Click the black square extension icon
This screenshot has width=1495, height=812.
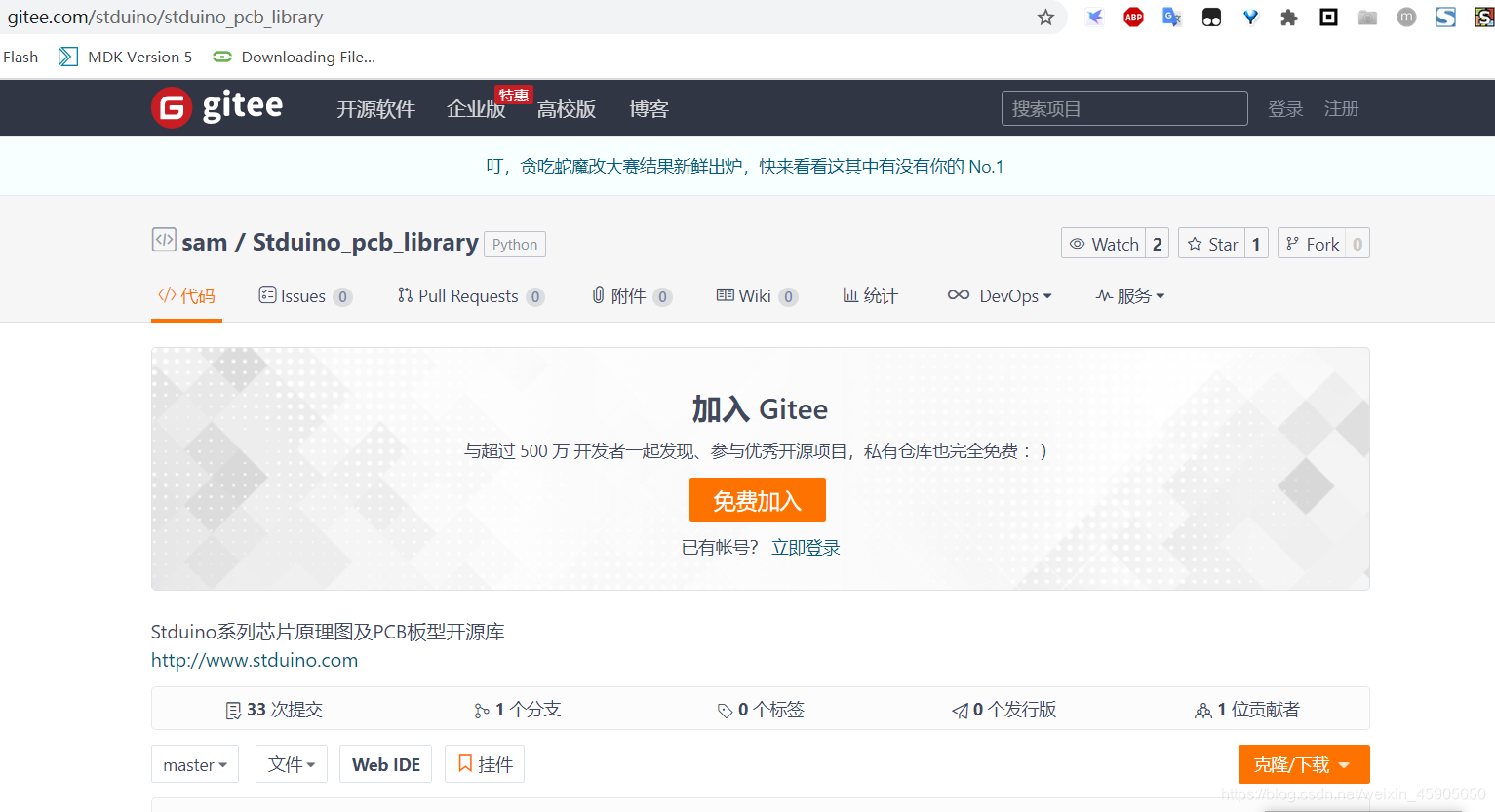pos(1328,18)
